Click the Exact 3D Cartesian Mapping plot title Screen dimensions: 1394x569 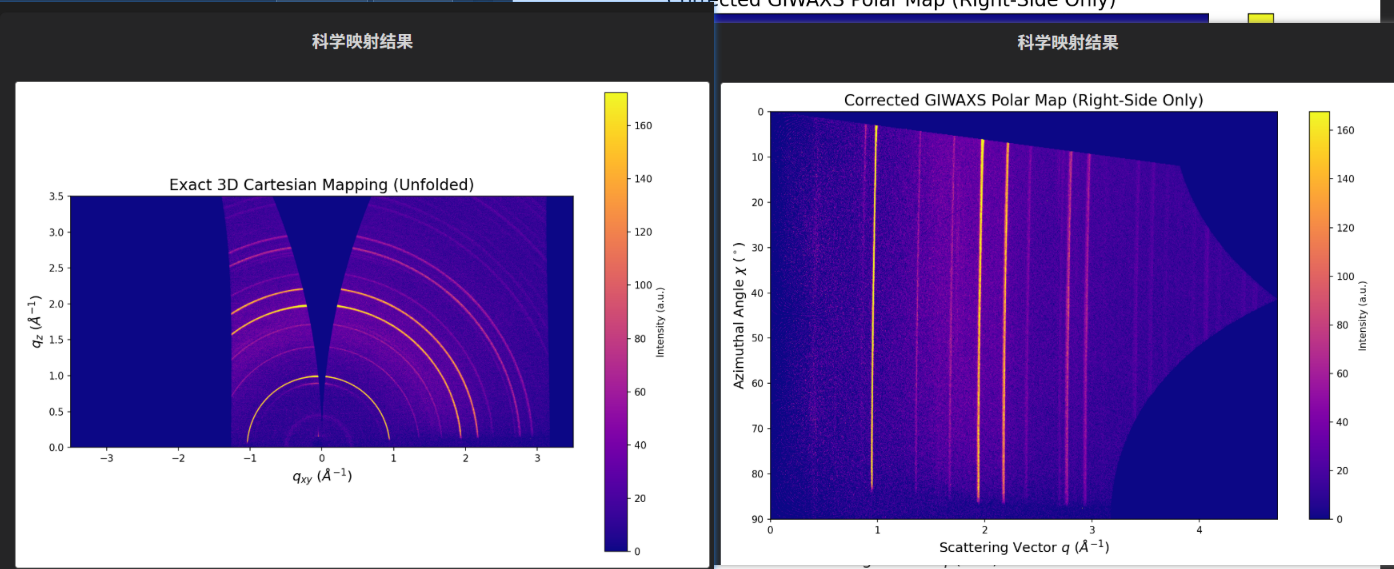321,184
